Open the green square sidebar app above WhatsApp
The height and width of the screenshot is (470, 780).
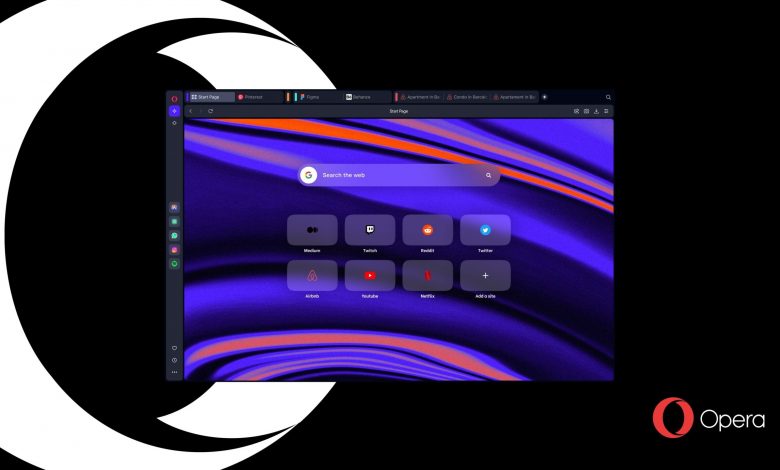tap(174, 221)
